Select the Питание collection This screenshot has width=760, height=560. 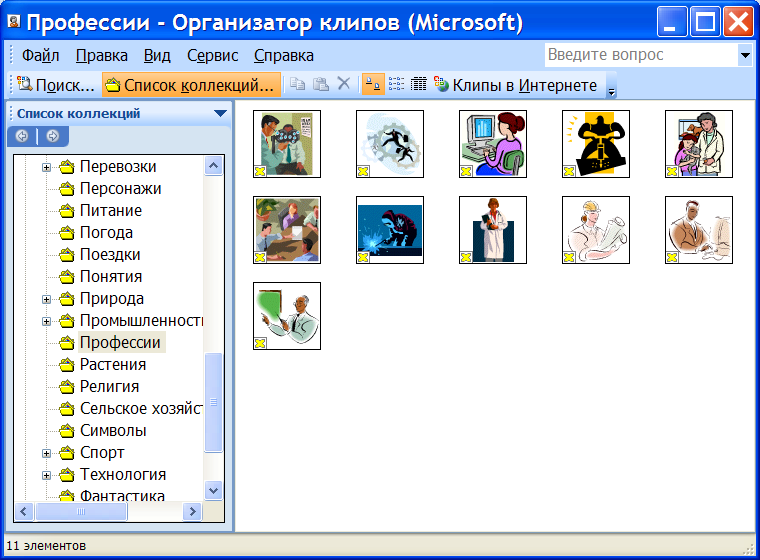coord(111,210)
